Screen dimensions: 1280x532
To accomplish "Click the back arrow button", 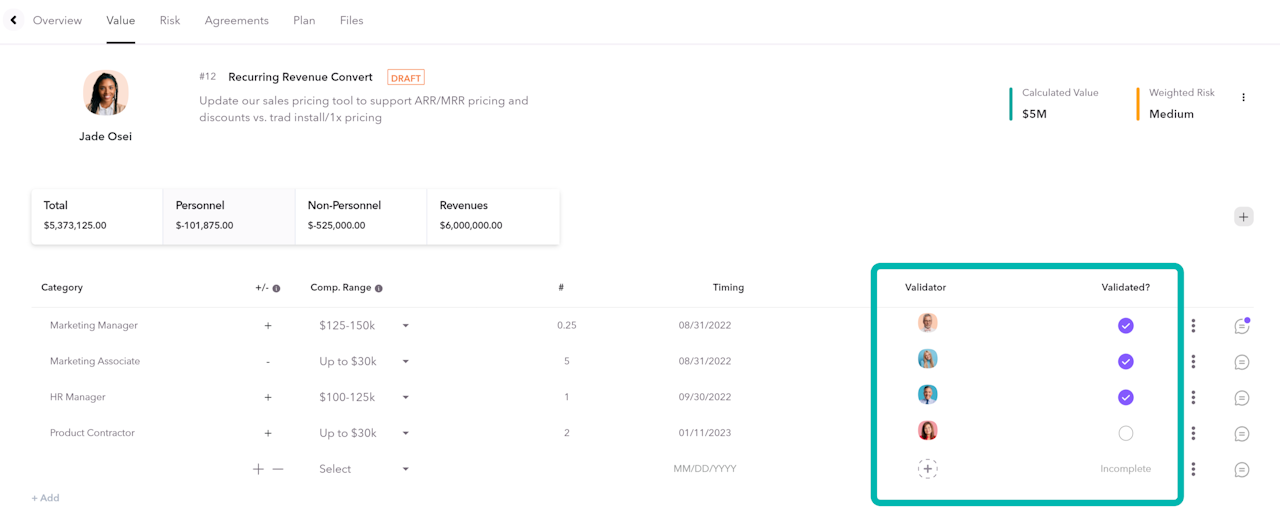I will coord(13,20).
